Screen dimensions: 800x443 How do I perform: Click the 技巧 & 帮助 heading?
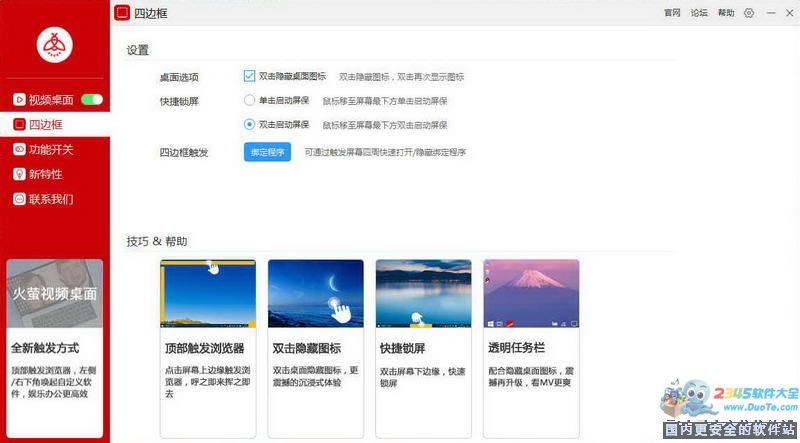157,241
